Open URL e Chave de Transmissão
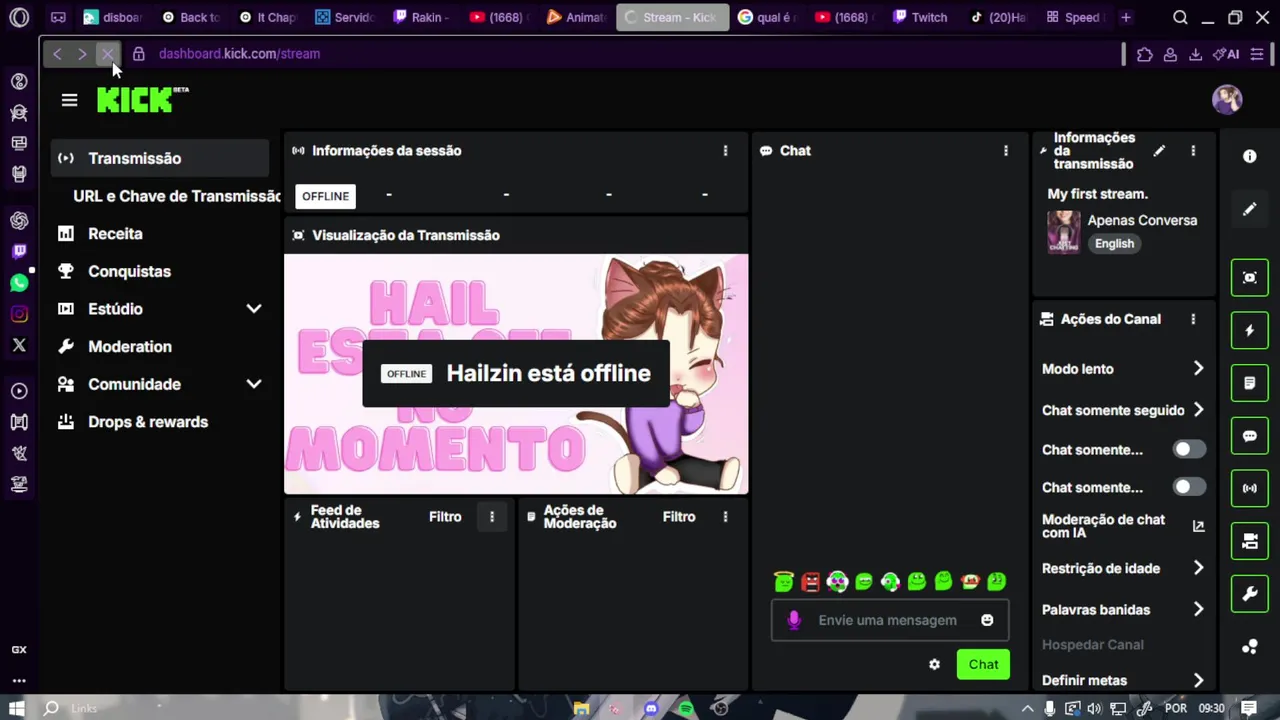Image resolution: width=1280 pixels, height=720 pixels. (176, 196)
